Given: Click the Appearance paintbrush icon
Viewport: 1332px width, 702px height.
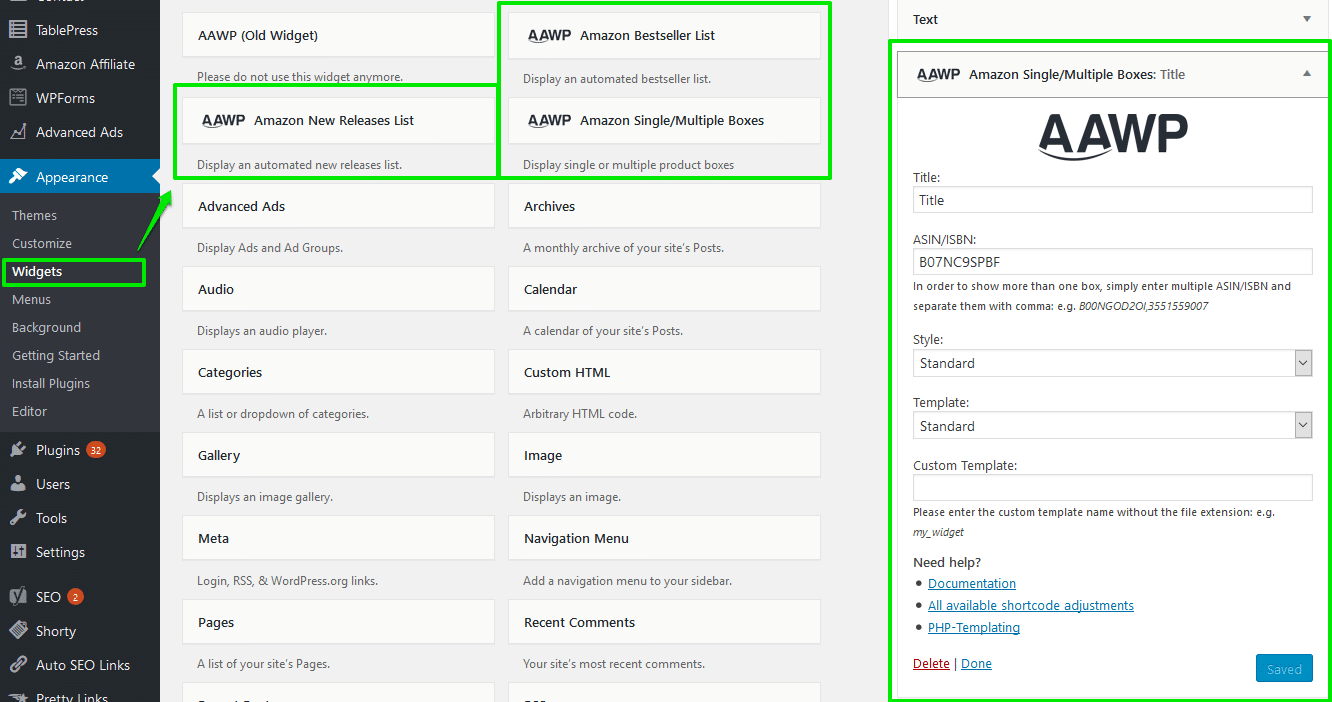Looking at the screenshot, I should [x=18, y=177].
